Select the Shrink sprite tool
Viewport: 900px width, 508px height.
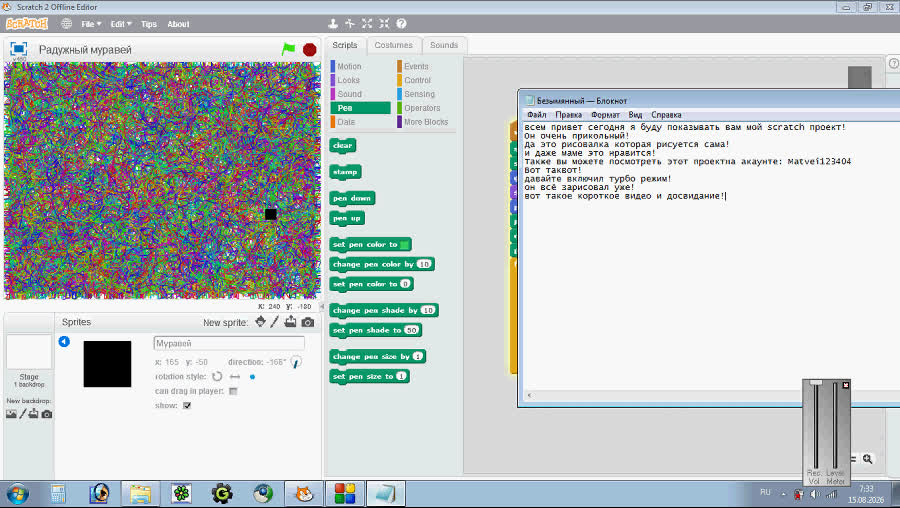tap(384, 24)
